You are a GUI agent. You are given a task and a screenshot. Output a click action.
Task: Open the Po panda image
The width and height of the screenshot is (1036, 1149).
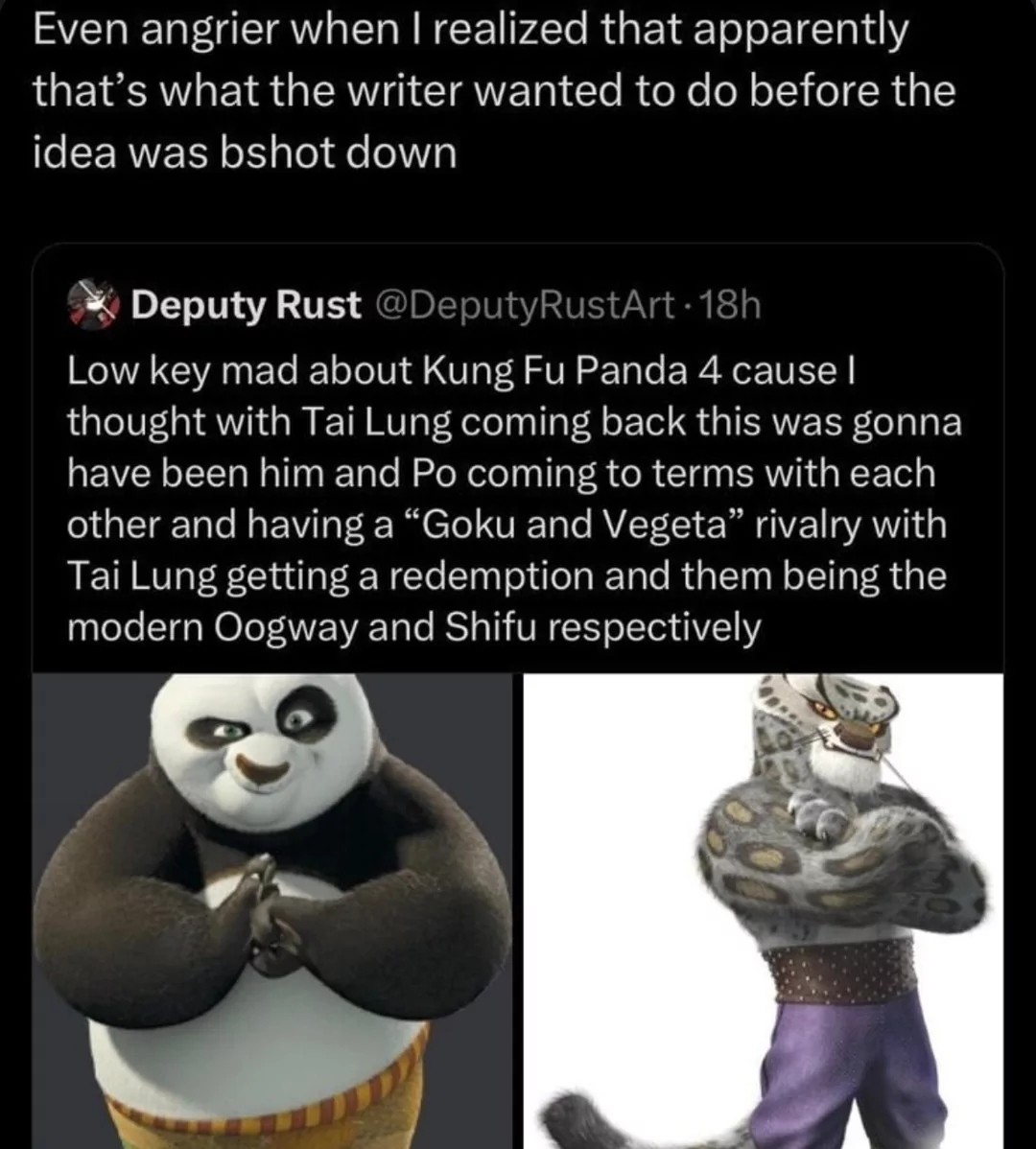(271, 911)
